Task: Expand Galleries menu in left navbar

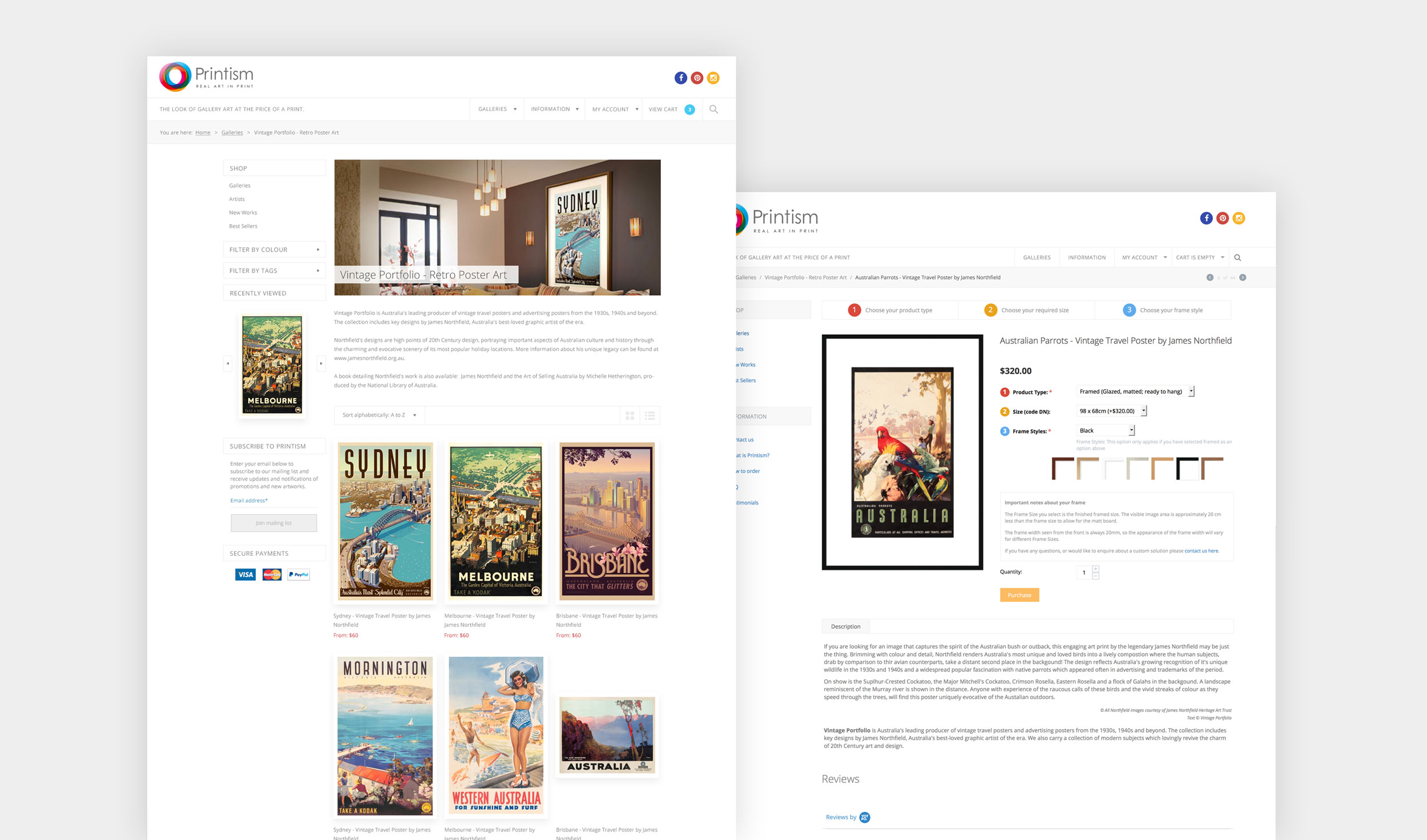Action: [x=497, y=109]
